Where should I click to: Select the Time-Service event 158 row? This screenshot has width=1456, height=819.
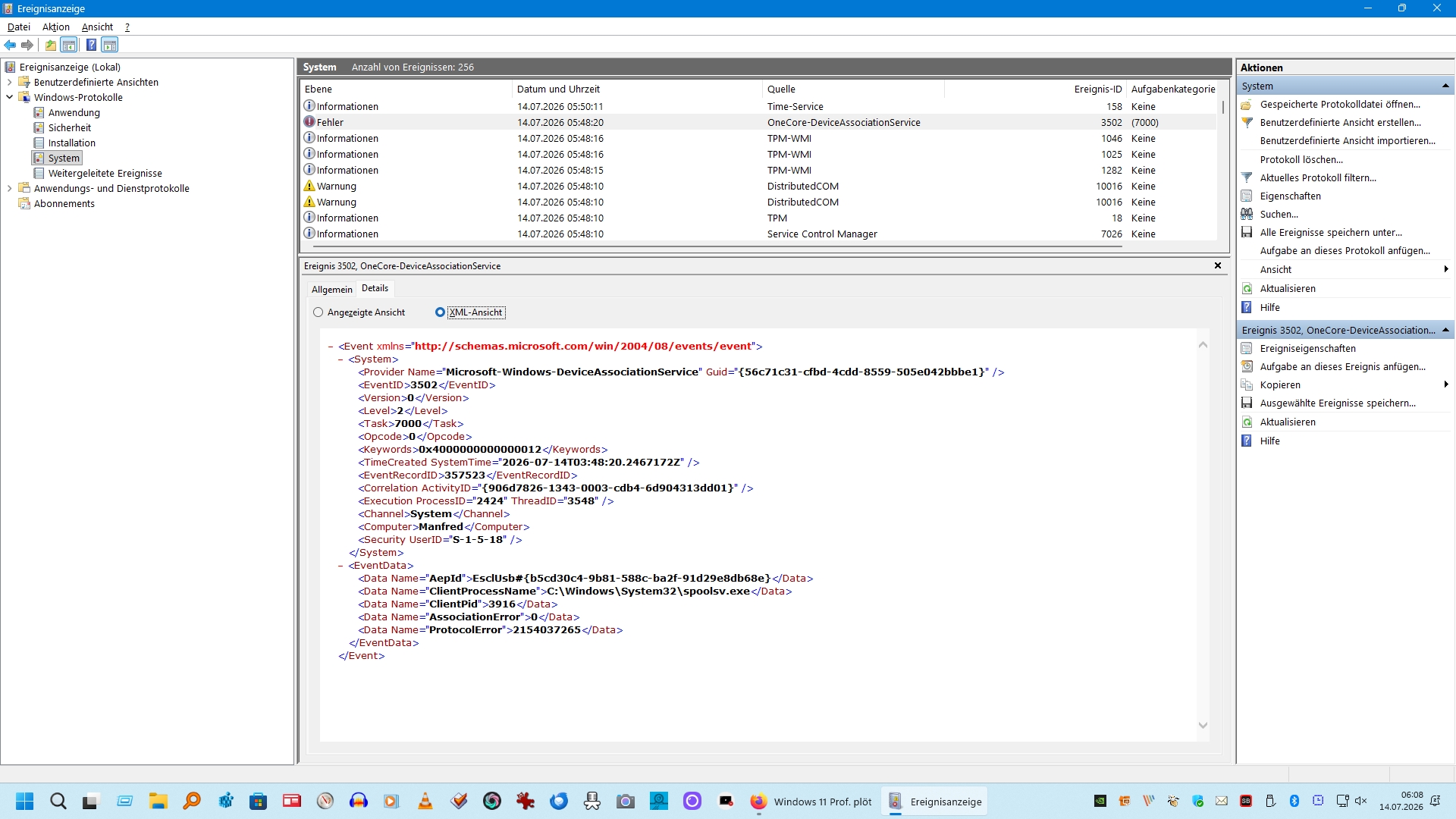click(x=759, y=106)
